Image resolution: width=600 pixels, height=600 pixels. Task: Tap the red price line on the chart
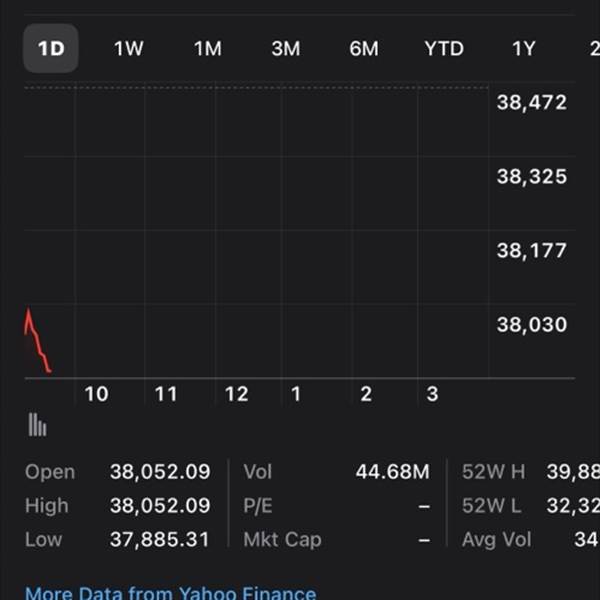tap(38, 341)
